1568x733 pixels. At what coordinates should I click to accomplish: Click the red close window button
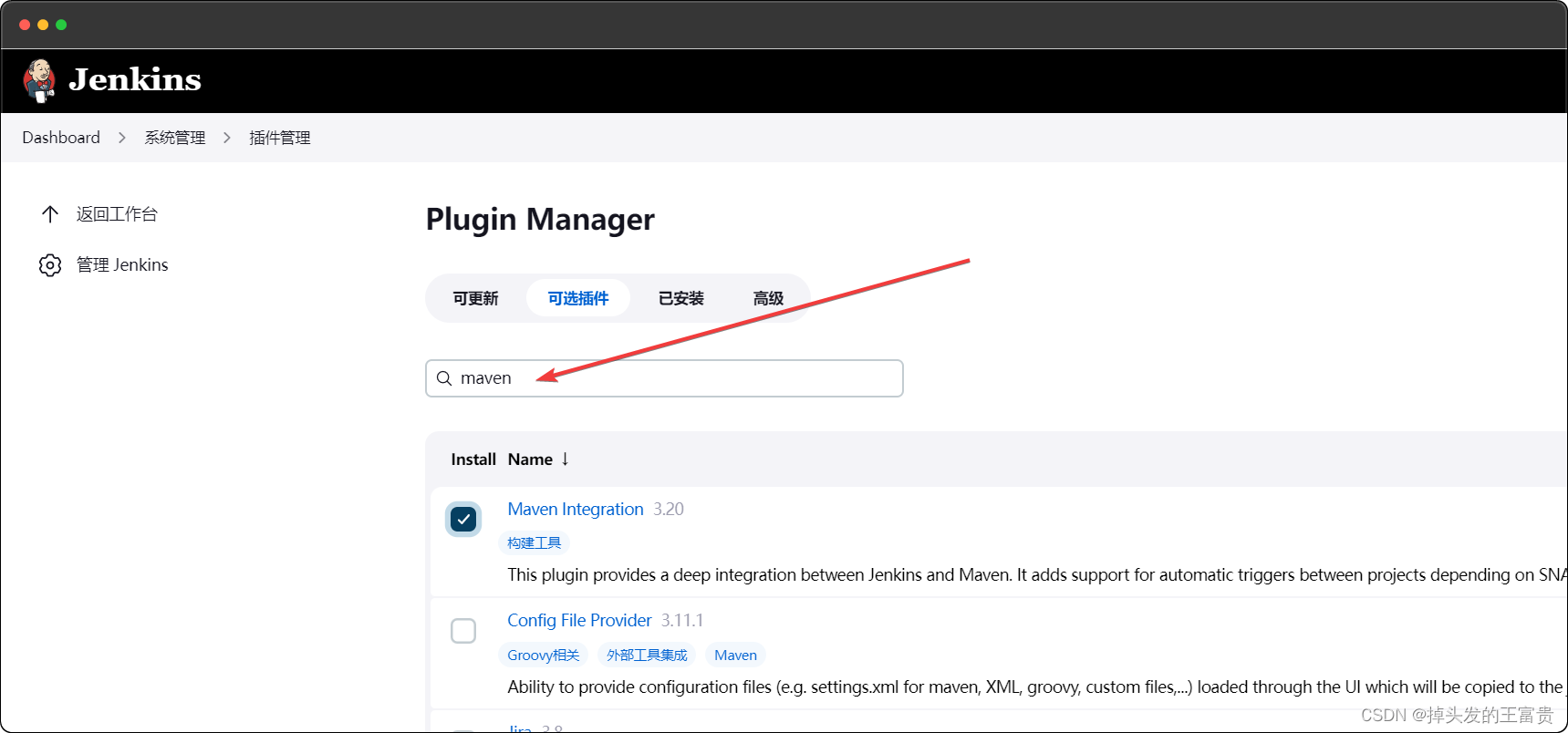click(x=25, y=25)
